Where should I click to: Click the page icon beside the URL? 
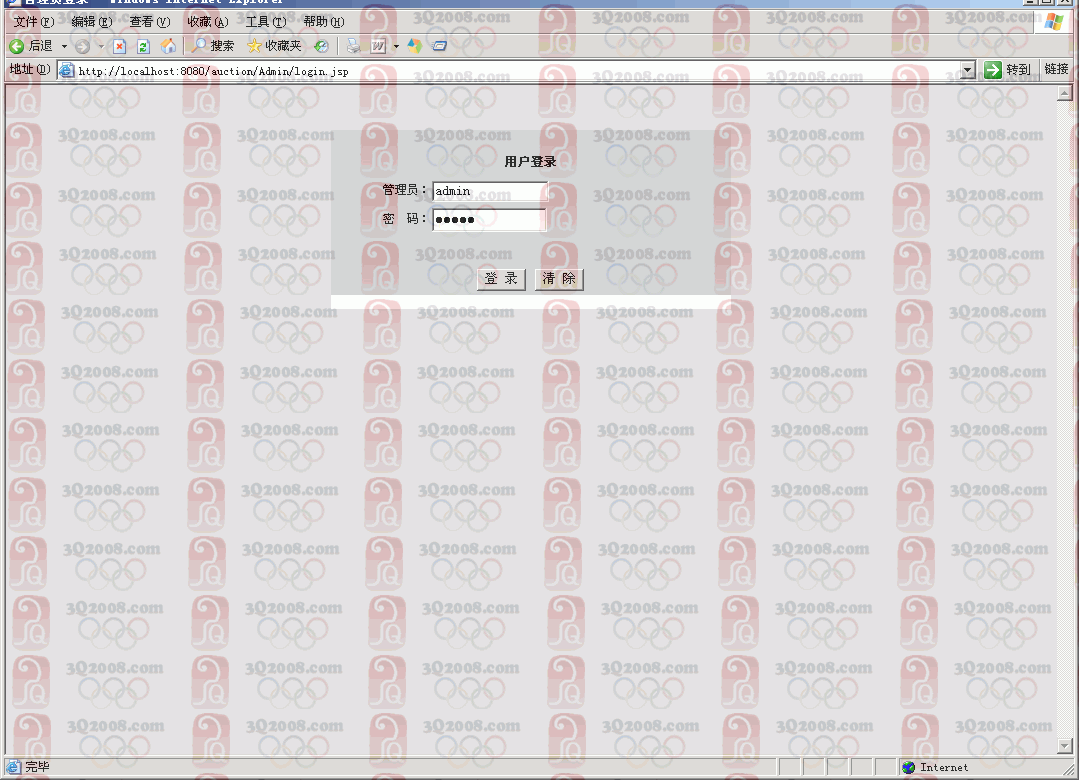pos(66,70)
